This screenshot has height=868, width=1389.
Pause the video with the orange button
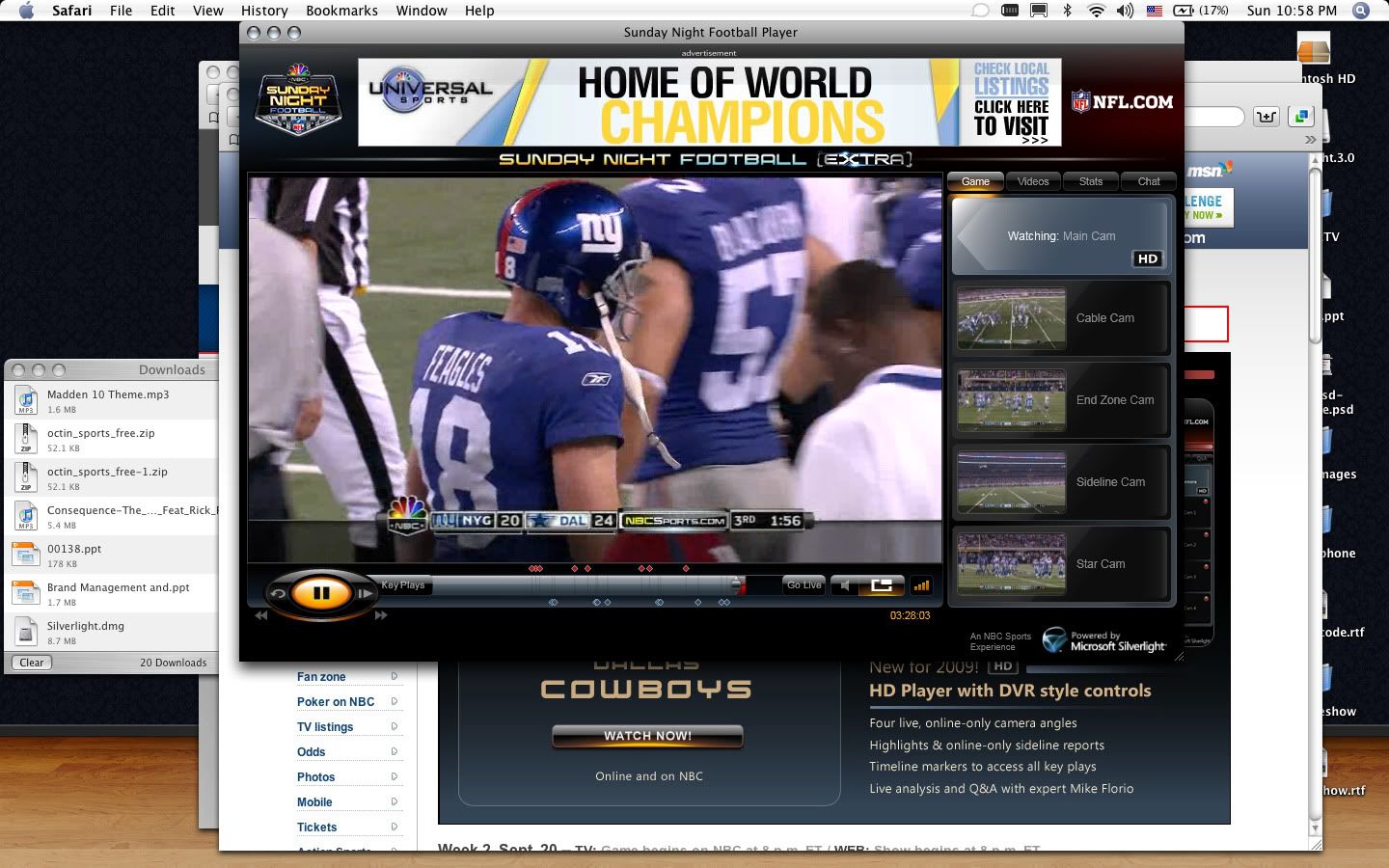pos(321,592)
